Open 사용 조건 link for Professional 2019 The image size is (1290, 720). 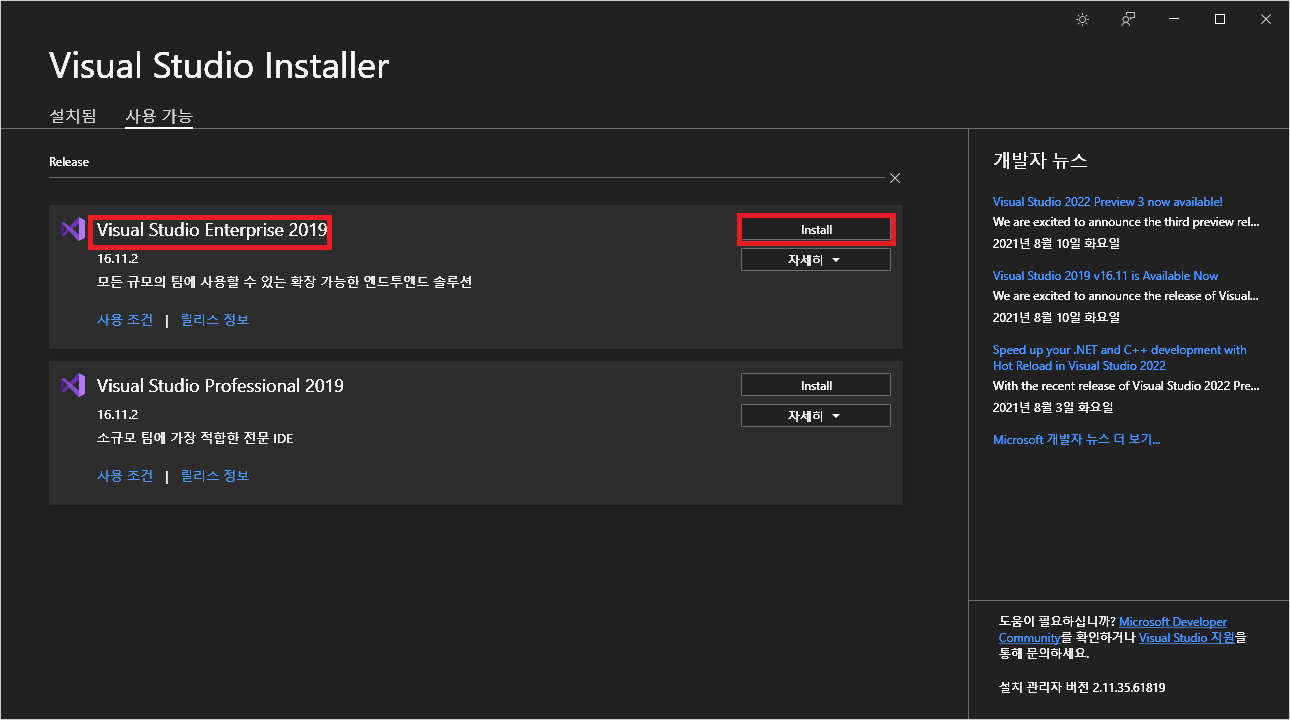pyautogui.click(x=125, y=476)
